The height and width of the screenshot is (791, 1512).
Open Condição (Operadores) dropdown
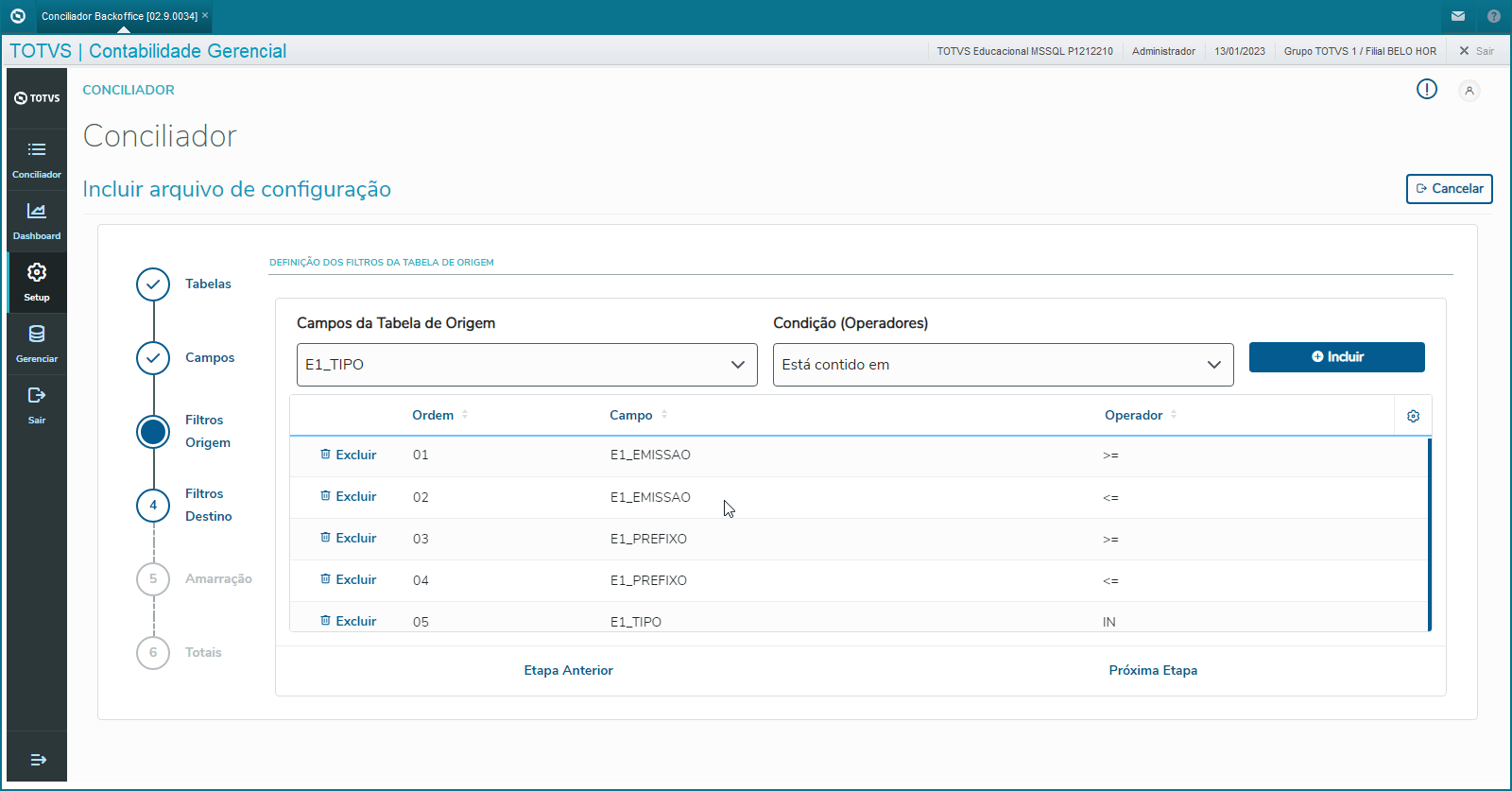(1004, 365)
